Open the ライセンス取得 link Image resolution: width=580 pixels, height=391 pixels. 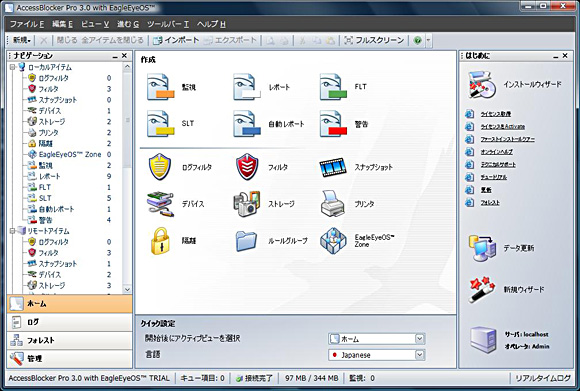496,114
